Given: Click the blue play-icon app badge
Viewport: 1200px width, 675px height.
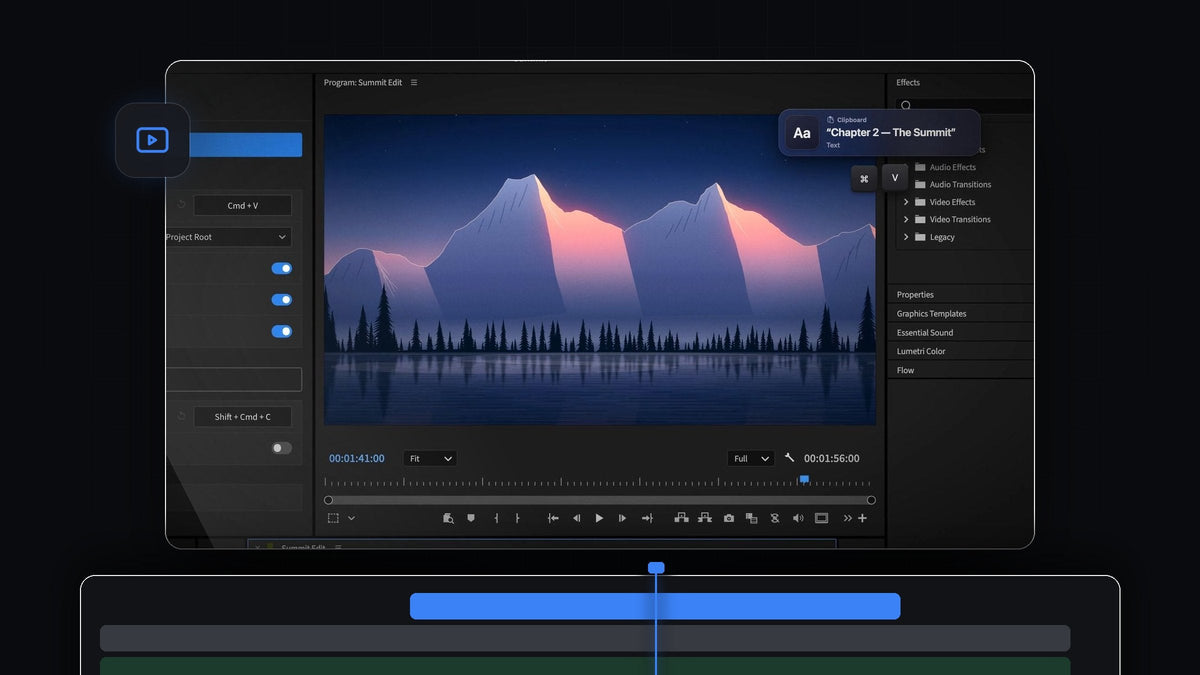Looking at the screenshot, I should click(152, 140).
